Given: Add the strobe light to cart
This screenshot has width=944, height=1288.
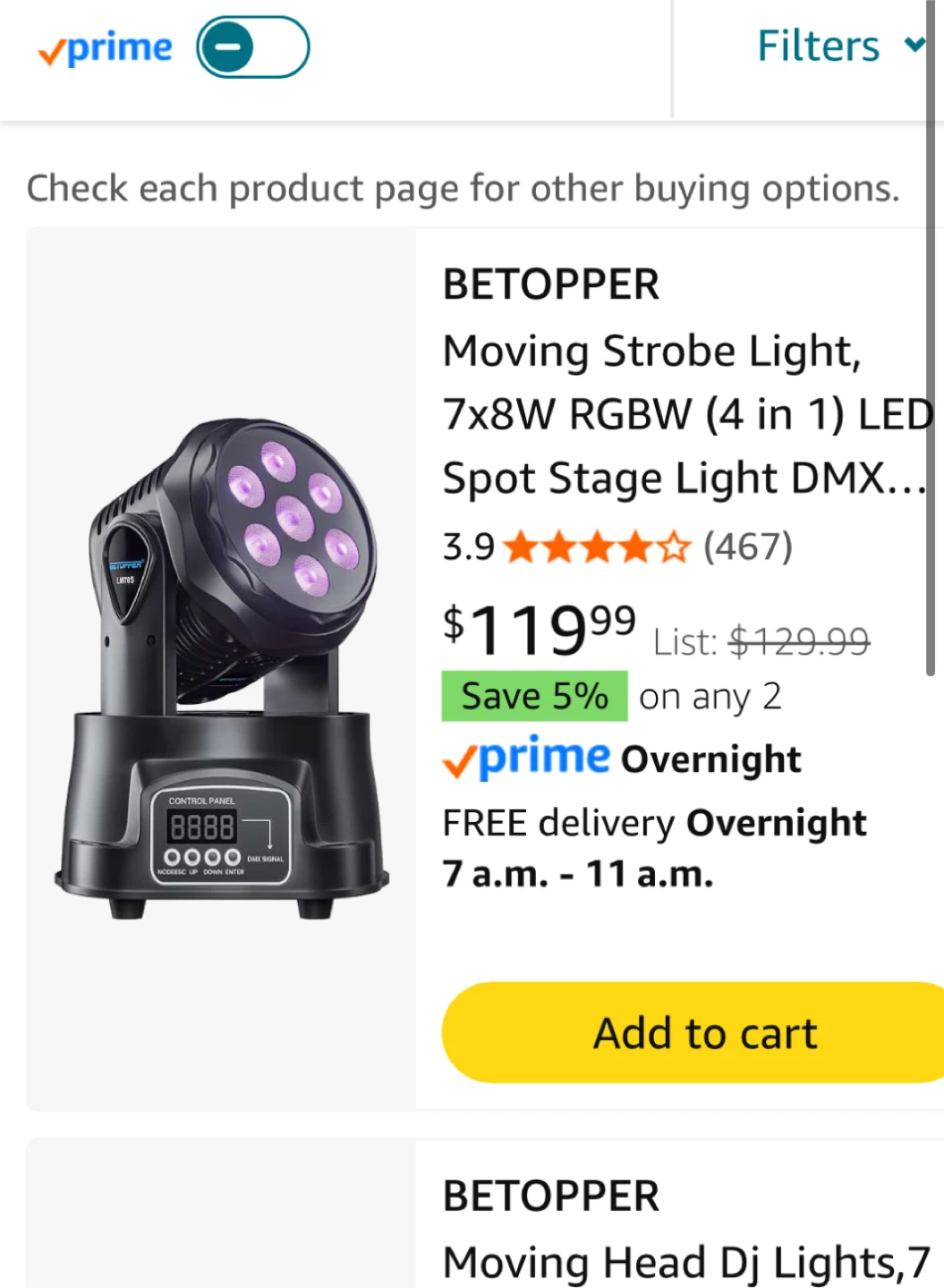Looking at the screenshot, I should (x=705, y=1033).
